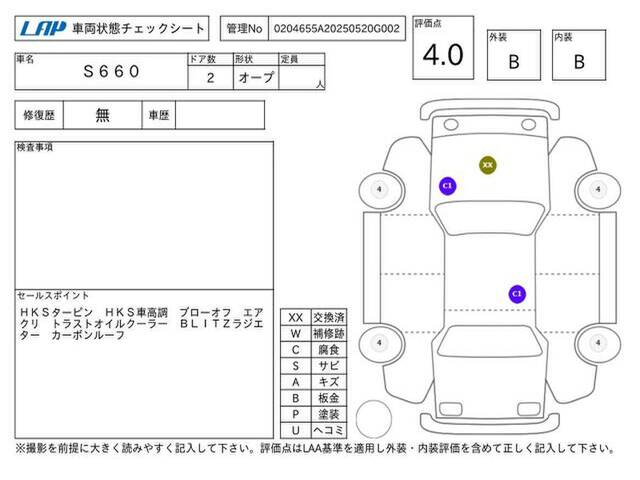640x480 pixels.
Task: Select the front-right tire marked 4
Action: click(x=598, y=190)
